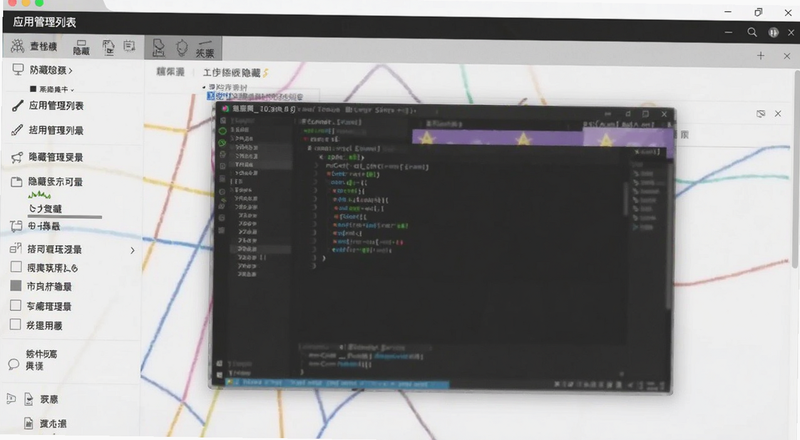The height and width of the screenshot is (440, 800).
Task: Open the middle purple star thumbnail in editor
Action: pyautogui.click(x=522, y=137)
